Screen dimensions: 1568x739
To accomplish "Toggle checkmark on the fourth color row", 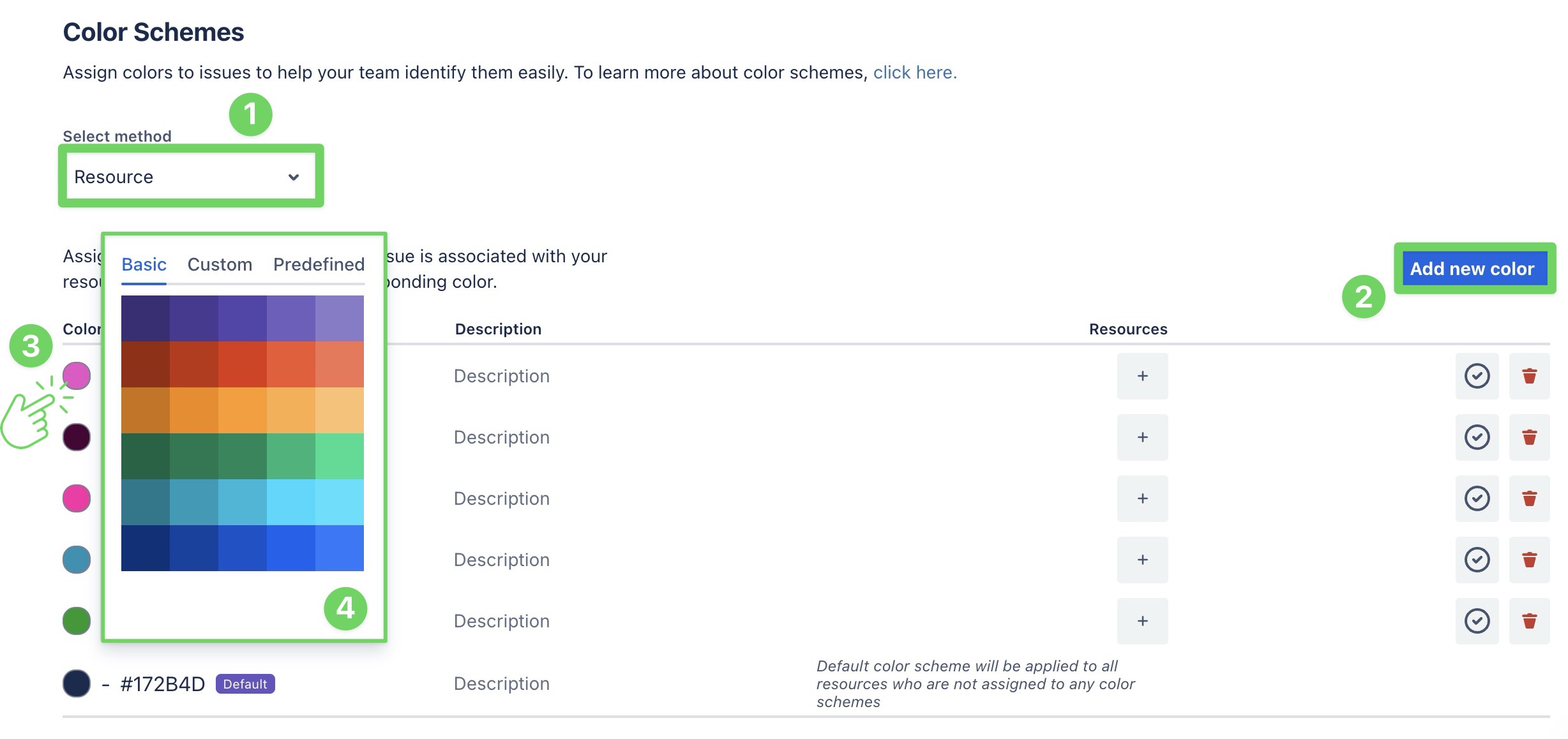I will (1477, 560).
